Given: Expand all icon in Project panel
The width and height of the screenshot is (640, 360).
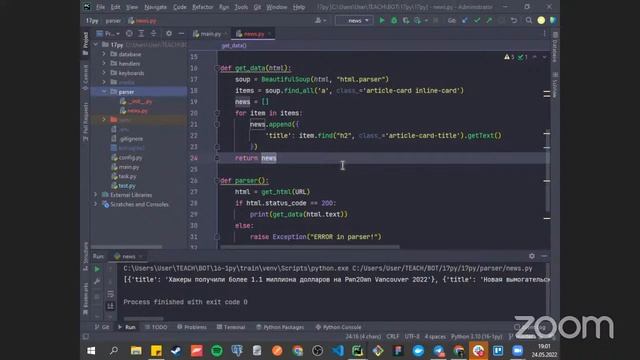Looking at the screenshot, I should tap(141, 33).
